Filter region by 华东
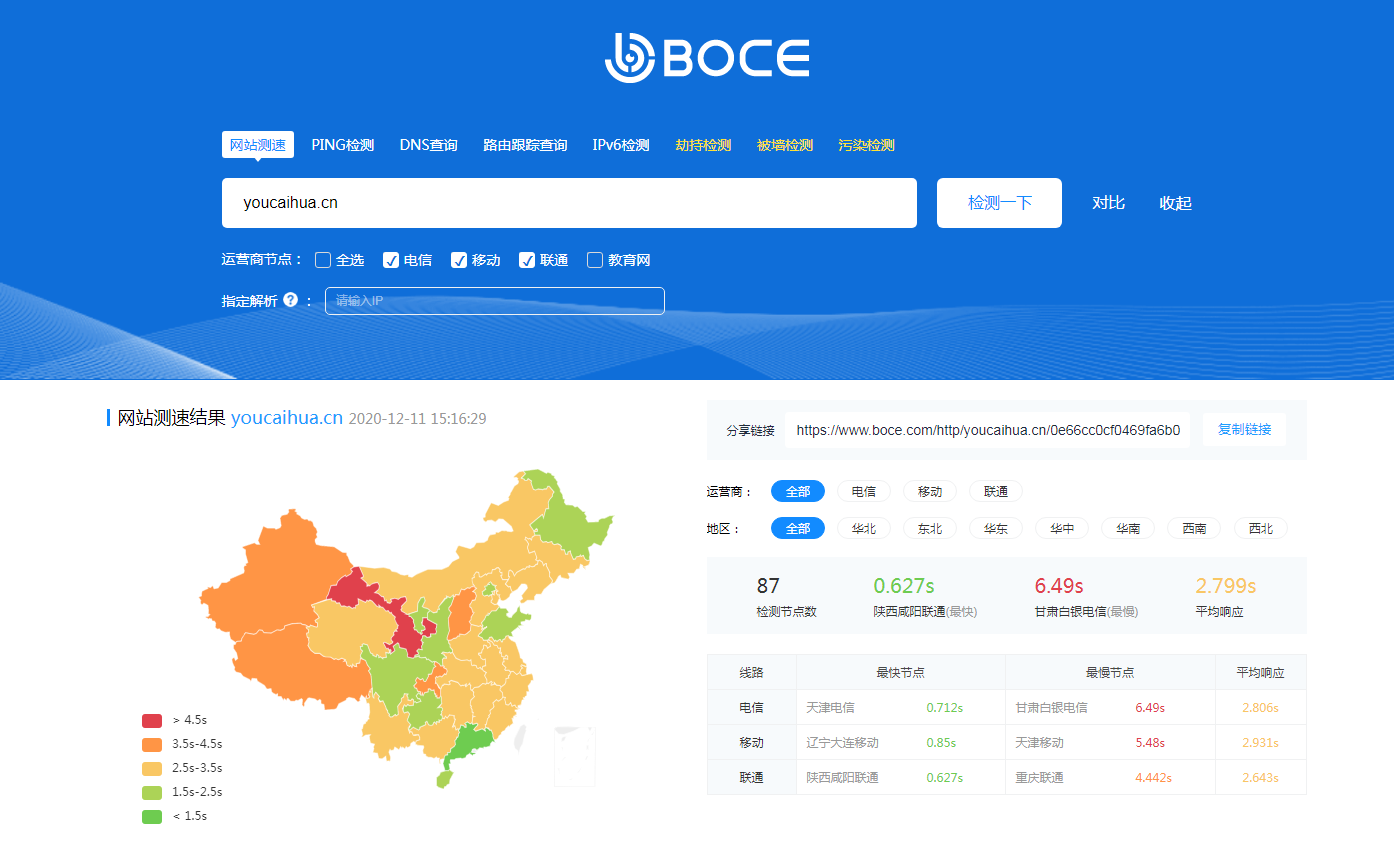Screen dimensions: 1394x844 (995, 528)
